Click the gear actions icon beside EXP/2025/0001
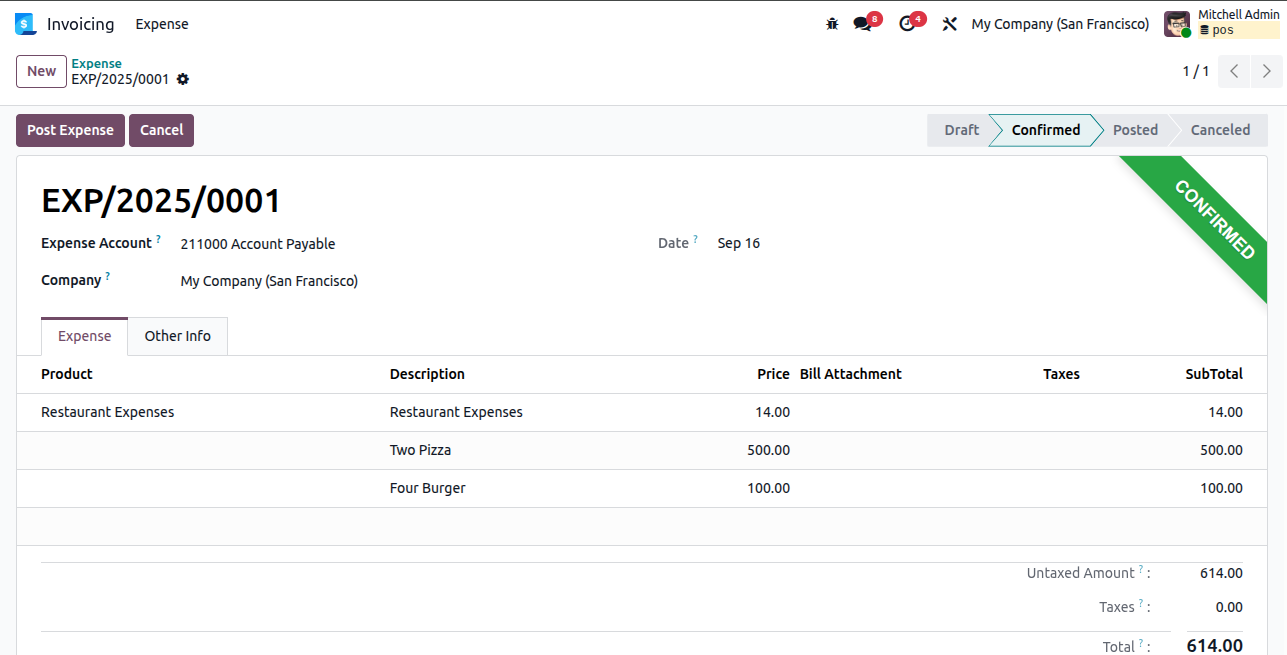The width and height of the screenshot is (1287, 655). pyautogui.click(x=183, y=79)
